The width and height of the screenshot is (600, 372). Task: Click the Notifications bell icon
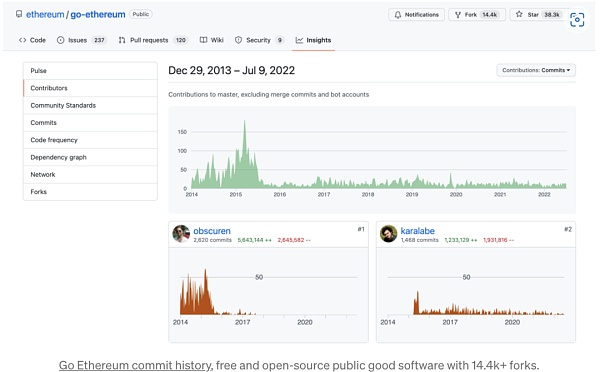398,15
